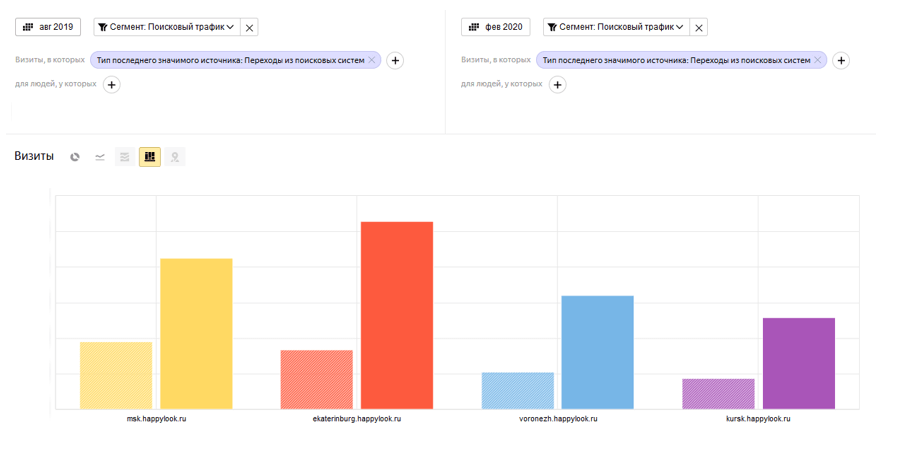
Task: Select the bar columns chart view
Action: click(150, 156)
